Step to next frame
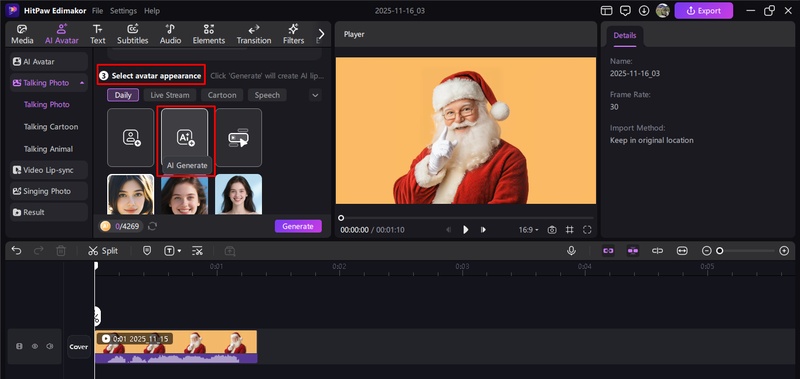This screenshot has height=379, width=800. point(483,230)
